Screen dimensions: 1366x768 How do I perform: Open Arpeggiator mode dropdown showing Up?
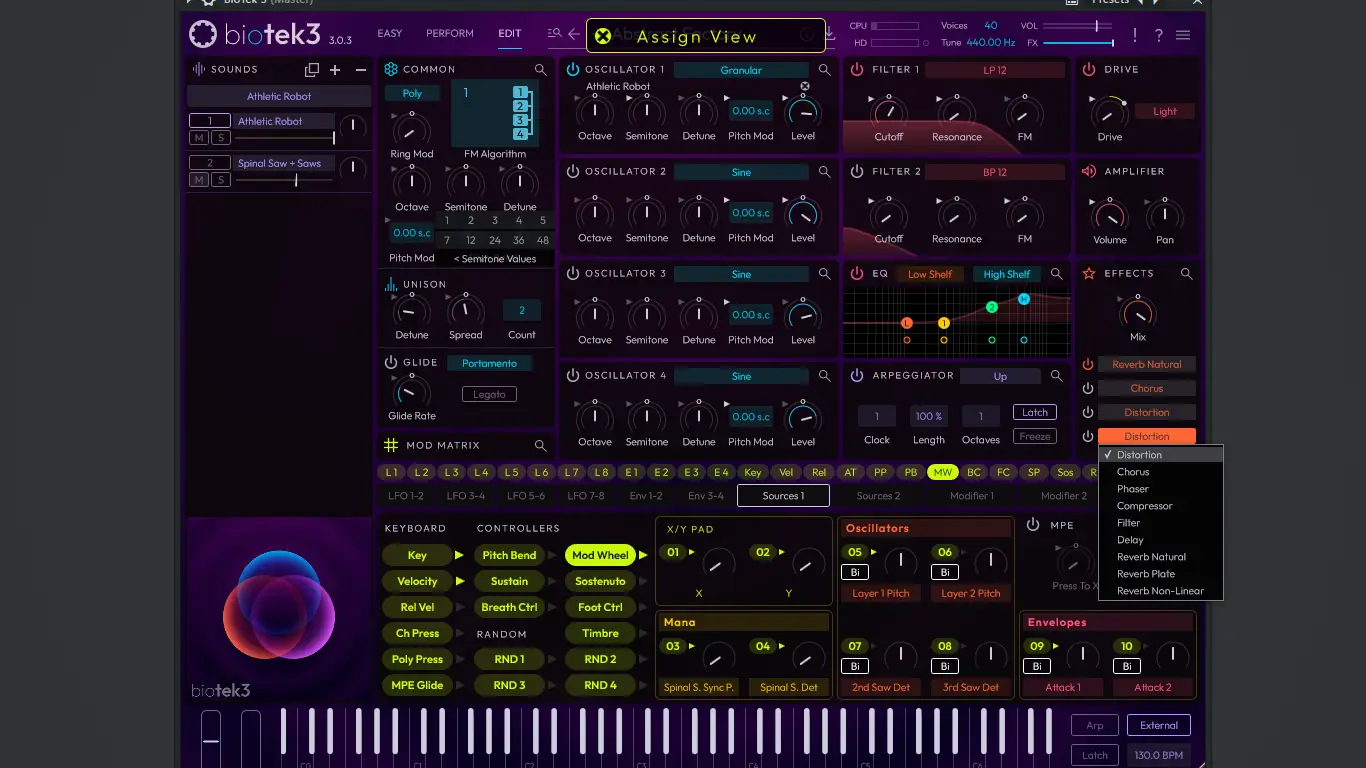click(1000, 376)
